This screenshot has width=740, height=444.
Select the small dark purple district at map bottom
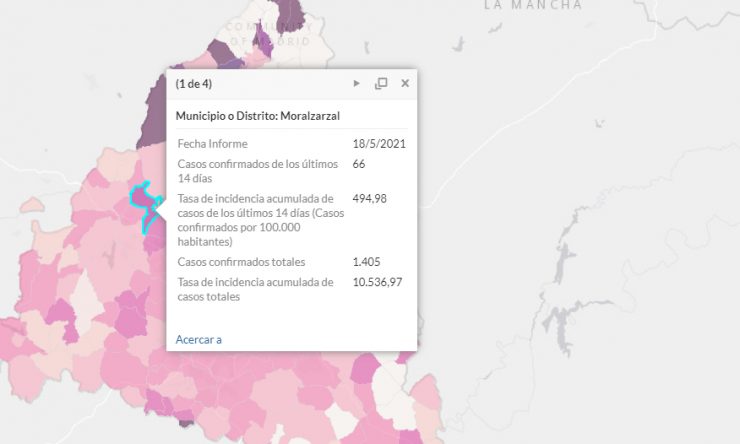point(186,418)
